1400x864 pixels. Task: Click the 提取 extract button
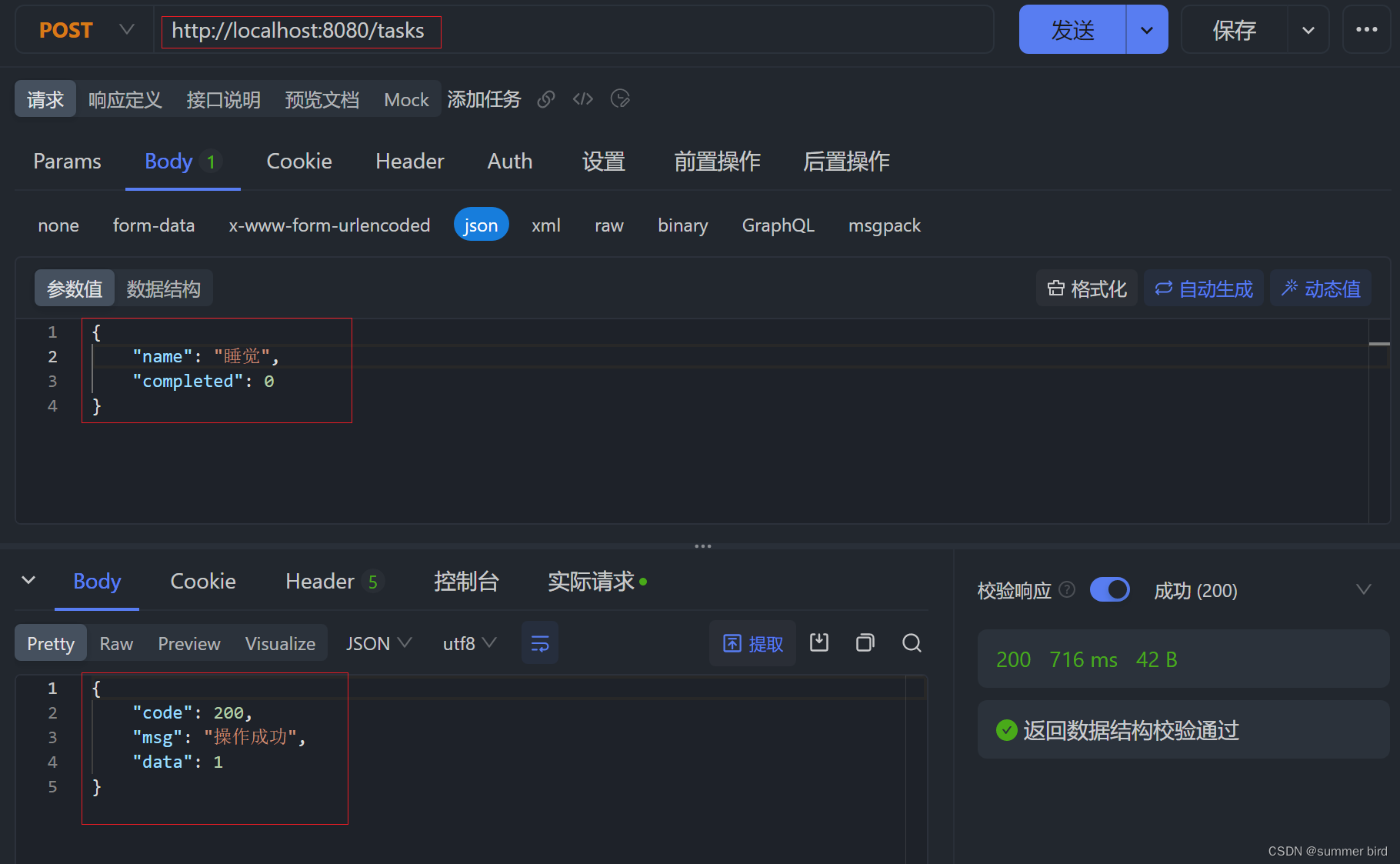(753, 643)
